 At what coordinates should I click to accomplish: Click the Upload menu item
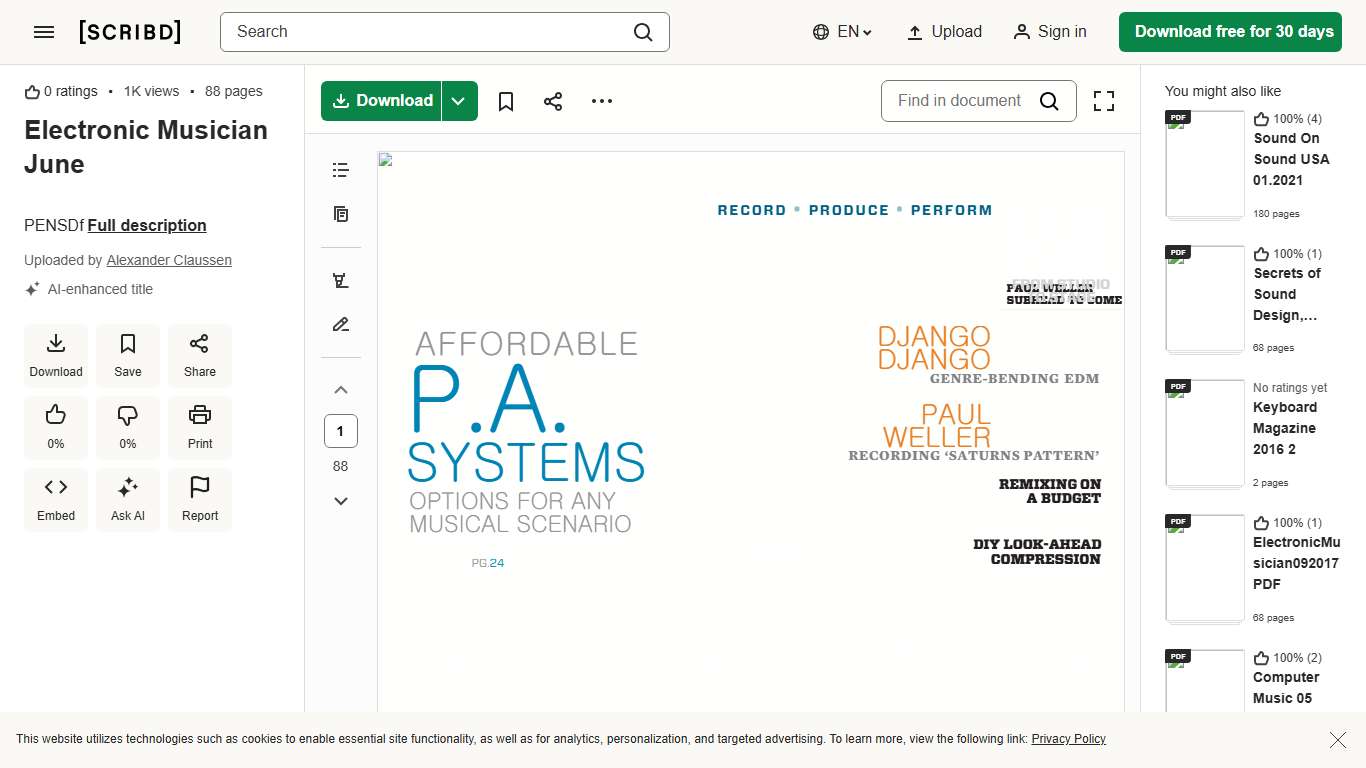[944, 32]
